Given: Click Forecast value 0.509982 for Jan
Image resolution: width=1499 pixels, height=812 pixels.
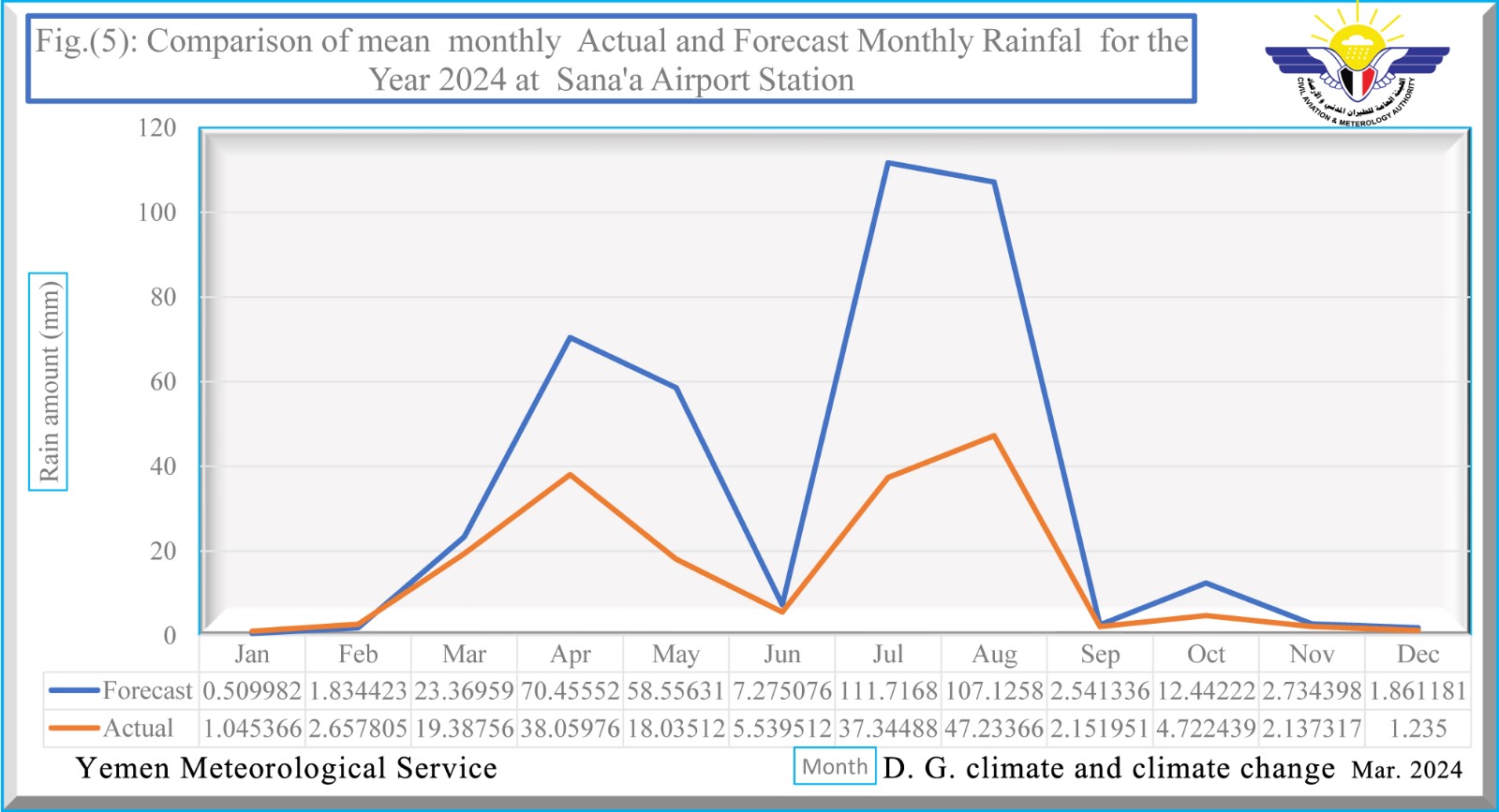Looking at the screenshot, I should pyautogui.click(x=252, y=691).
